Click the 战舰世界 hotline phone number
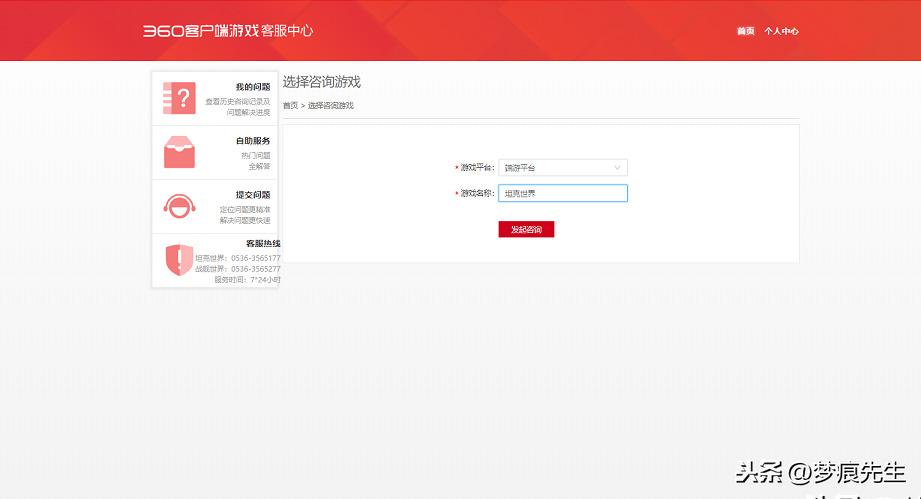This screenshot has width=921, height=499. (x=255, y=269)
